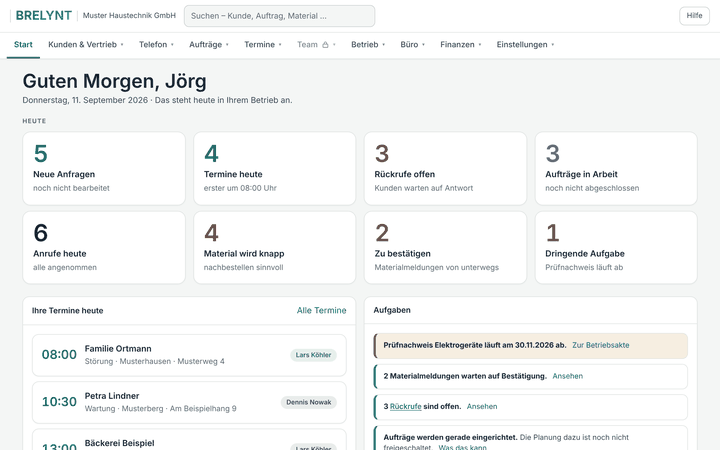Image resolution: width=720 pixels, height=450 pixels.
Task: Expand the Kunden & Vertrieb menu
Action: [86, 45]
